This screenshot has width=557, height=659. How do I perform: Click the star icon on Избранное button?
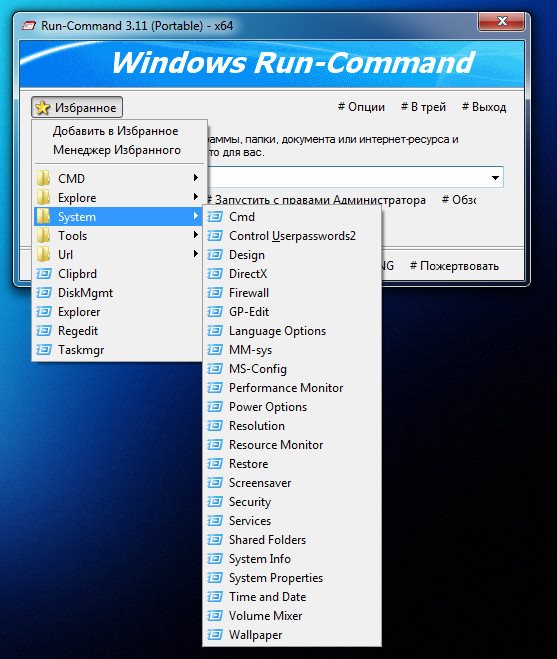42,108
